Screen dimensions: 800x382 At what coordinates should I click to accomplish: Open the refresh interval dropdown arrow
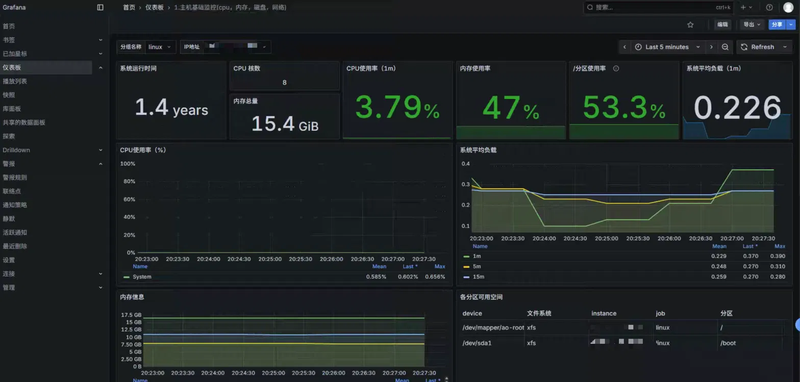tap(785, 47)
